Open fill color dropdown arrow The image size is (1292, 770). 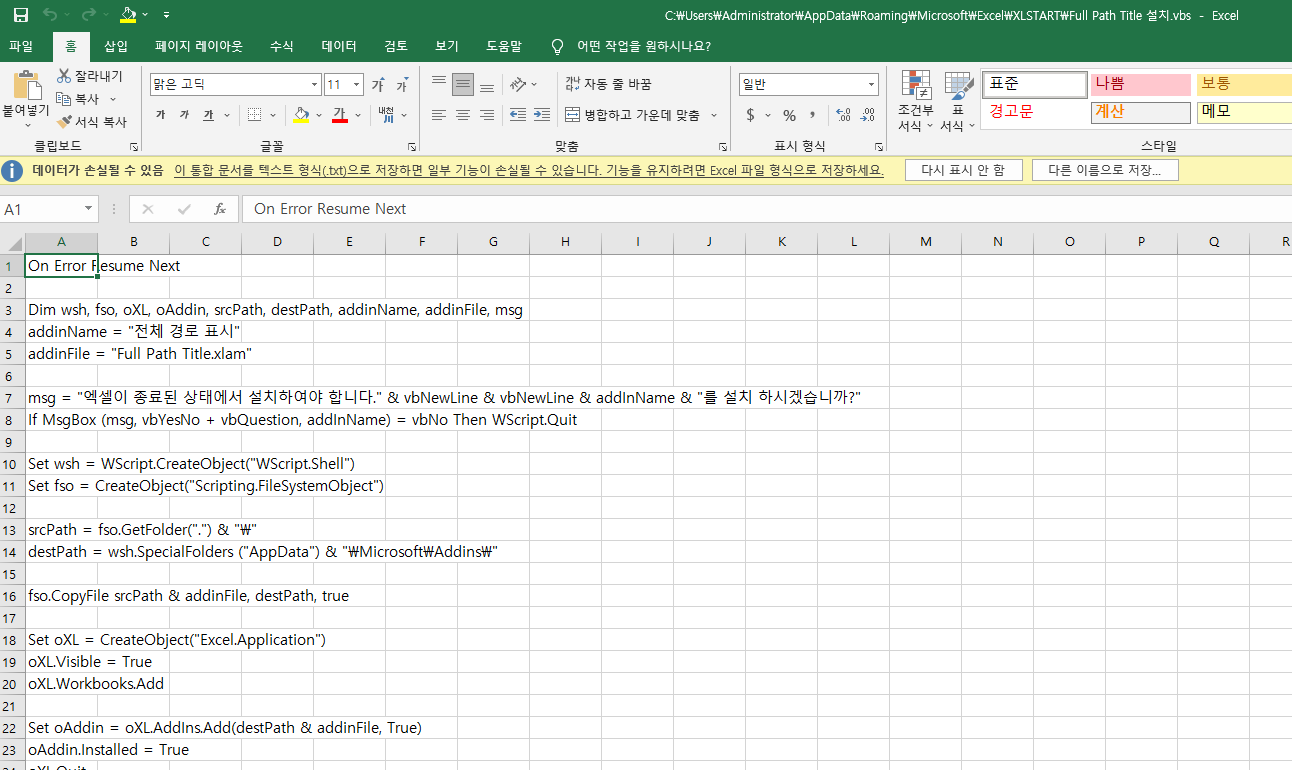coord(318,115)
